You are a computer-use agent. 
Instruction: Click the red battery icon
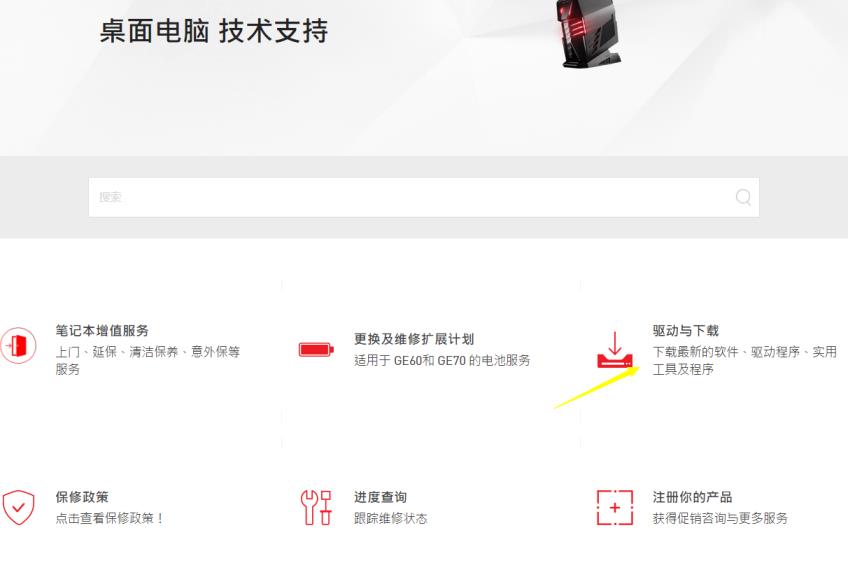316,349
